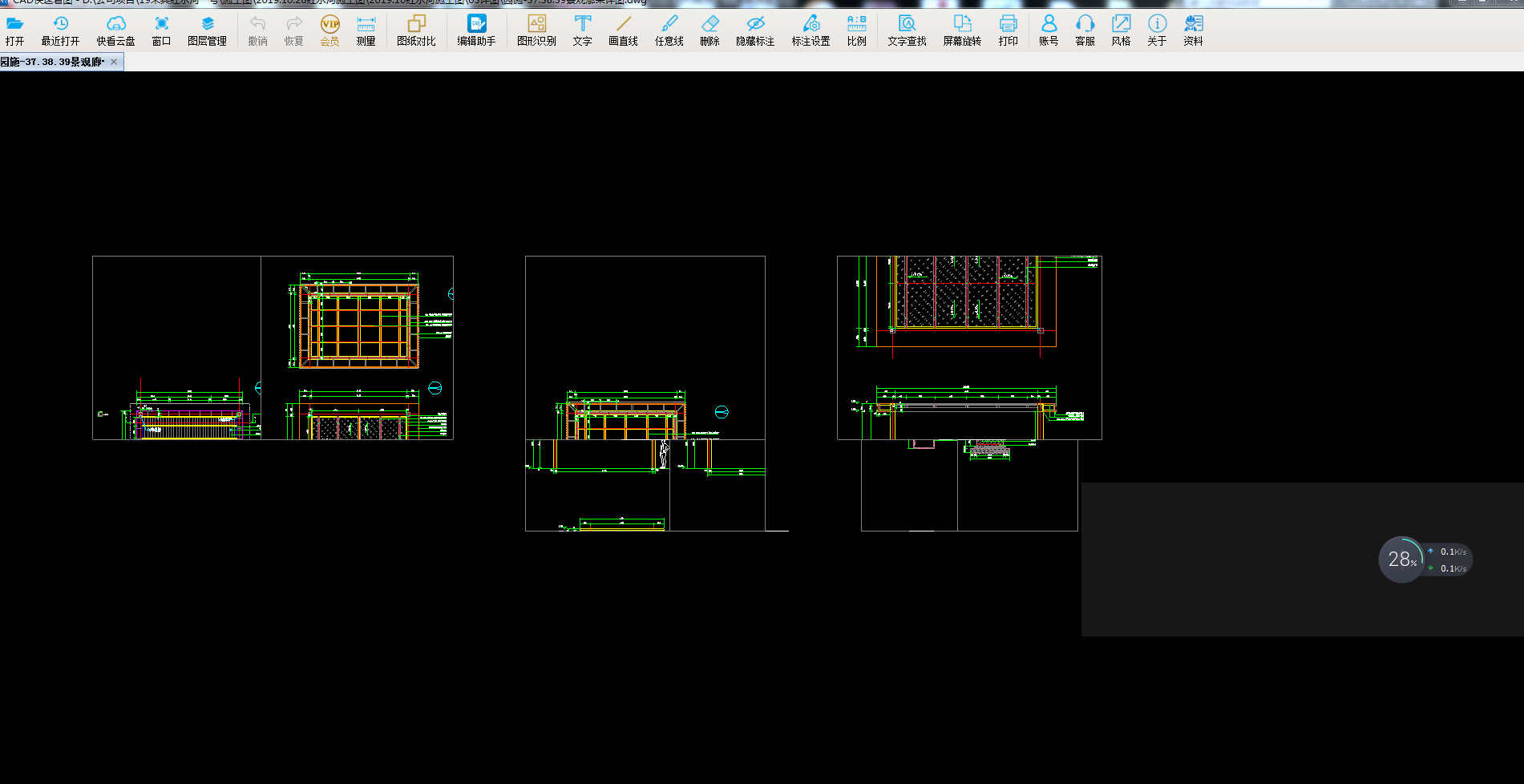This screenshot has height=784, width=1524.
Task: Select the 测量 measure tool
Action: pyautogui.click(x=366, y=30)
